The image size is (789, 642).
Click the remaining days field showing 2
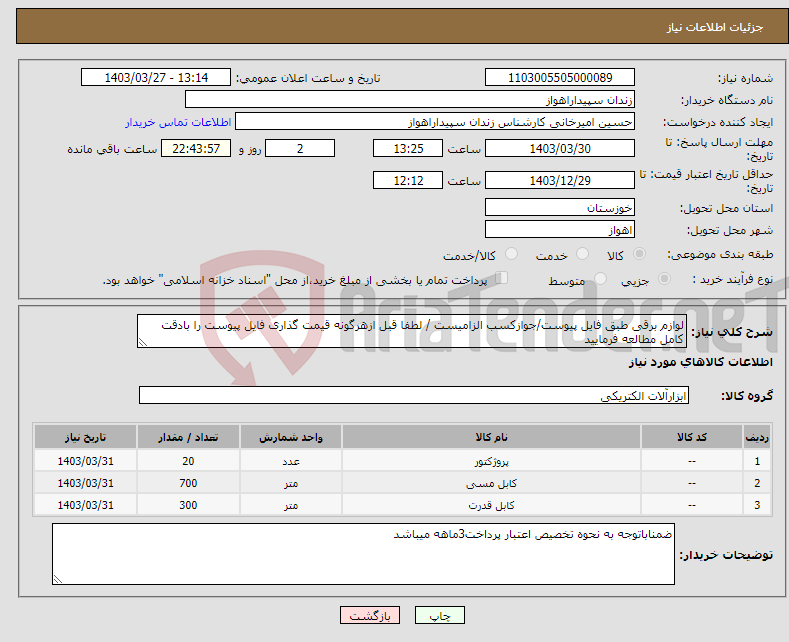300,148
